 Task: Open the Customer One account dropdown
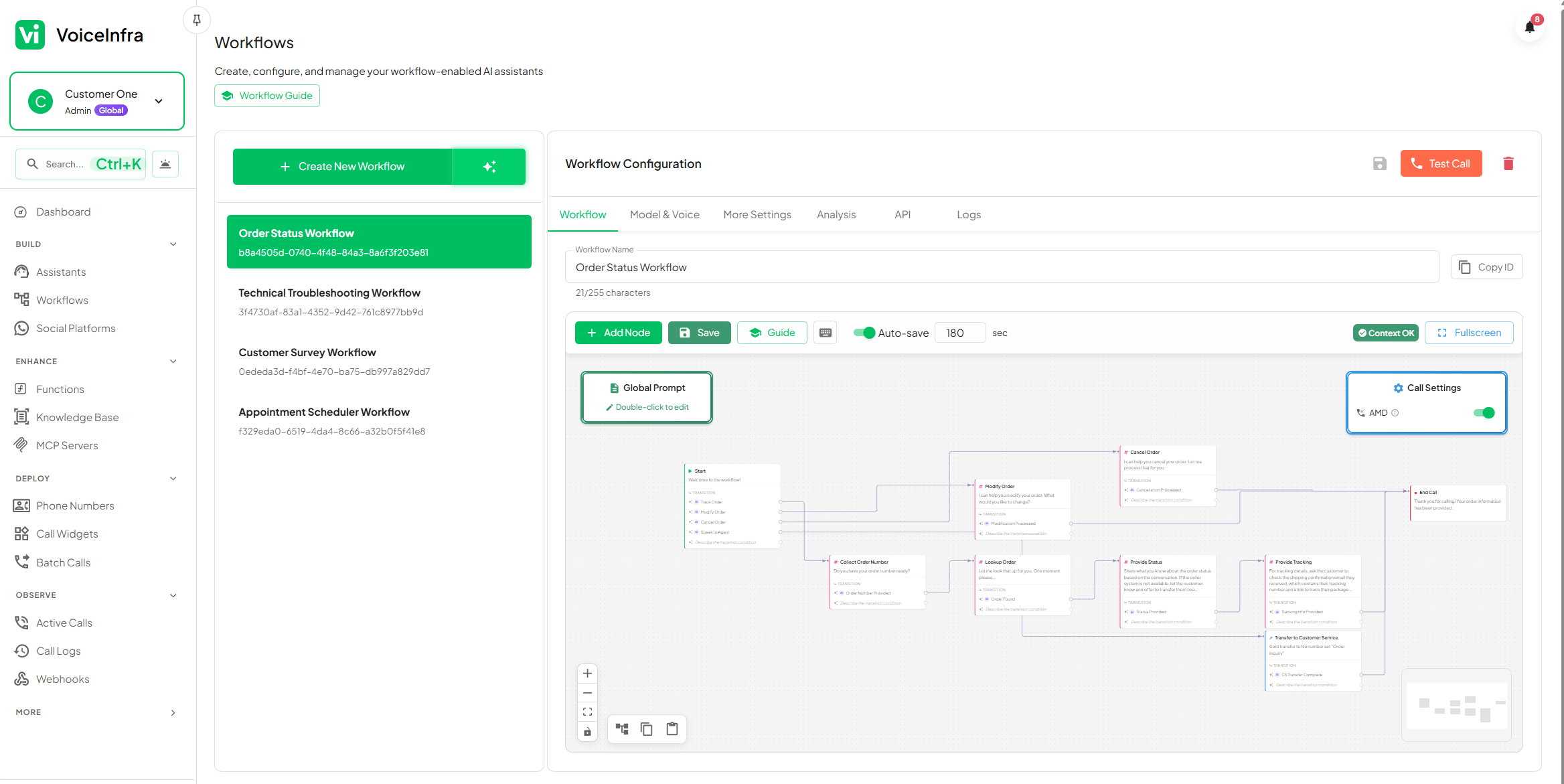(97, 101)
